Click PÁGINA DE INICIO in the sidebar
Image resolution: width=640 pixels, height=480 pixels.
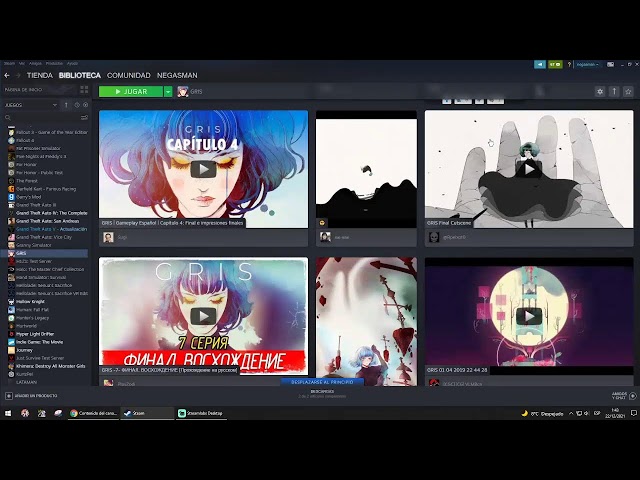23,89
